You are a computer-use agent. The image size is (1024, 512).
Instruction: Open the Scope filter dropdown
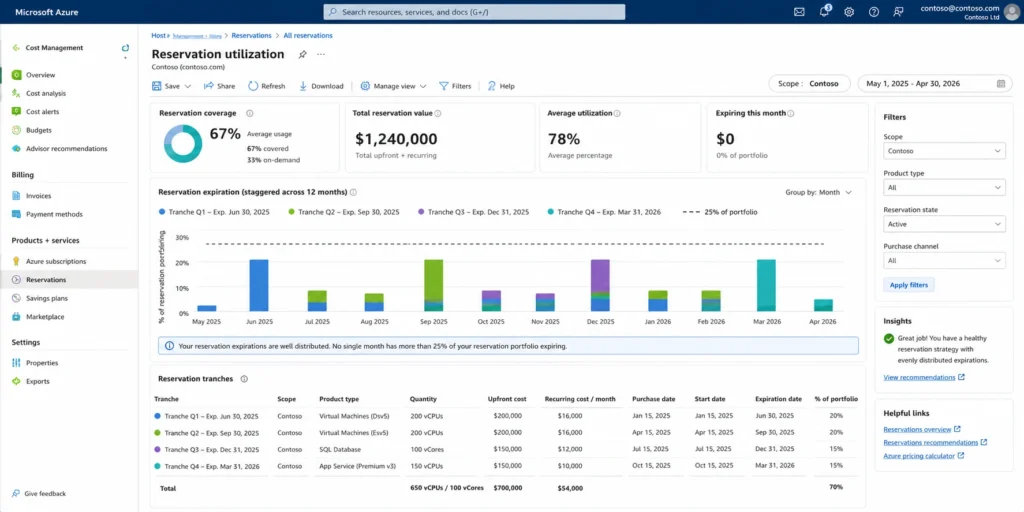pos(944,151)
